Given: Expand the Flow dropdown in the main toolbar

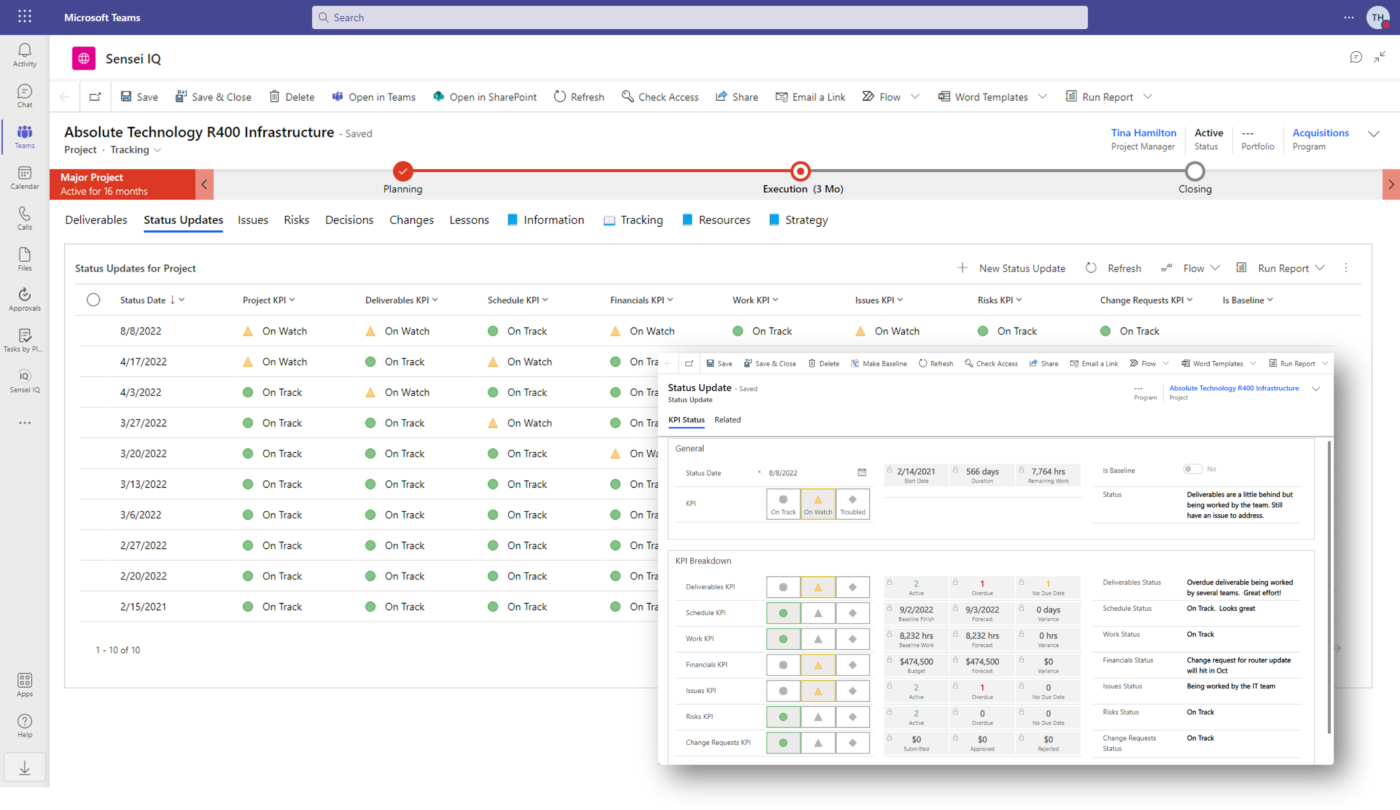Looking at the screenshot, I should (913, 97).
